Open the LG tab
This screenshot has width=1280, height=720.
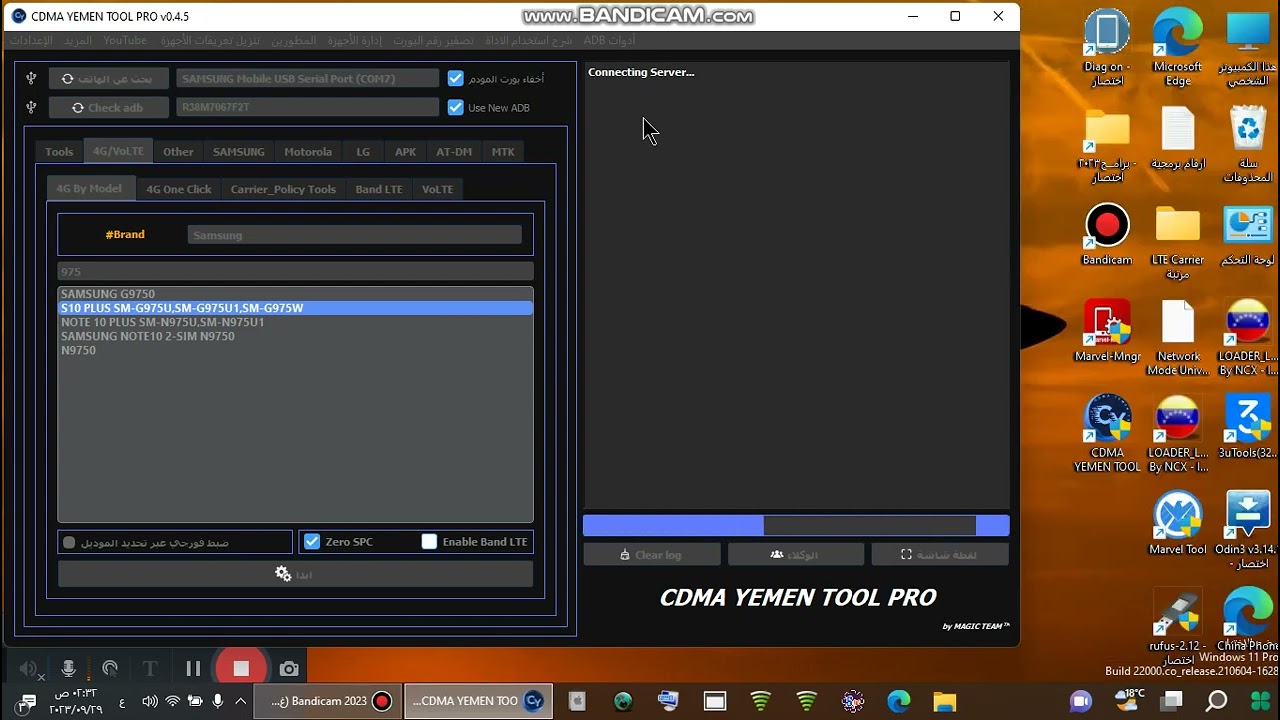click(x=363, y=151)
